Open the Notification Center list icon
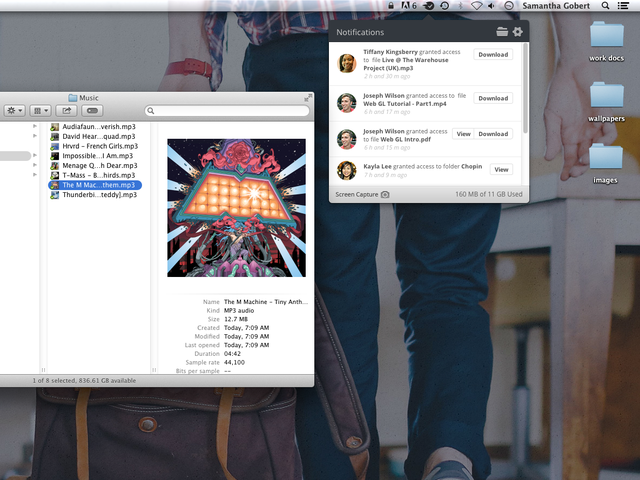This screenshot has width=640, height=480. point(626,6)
